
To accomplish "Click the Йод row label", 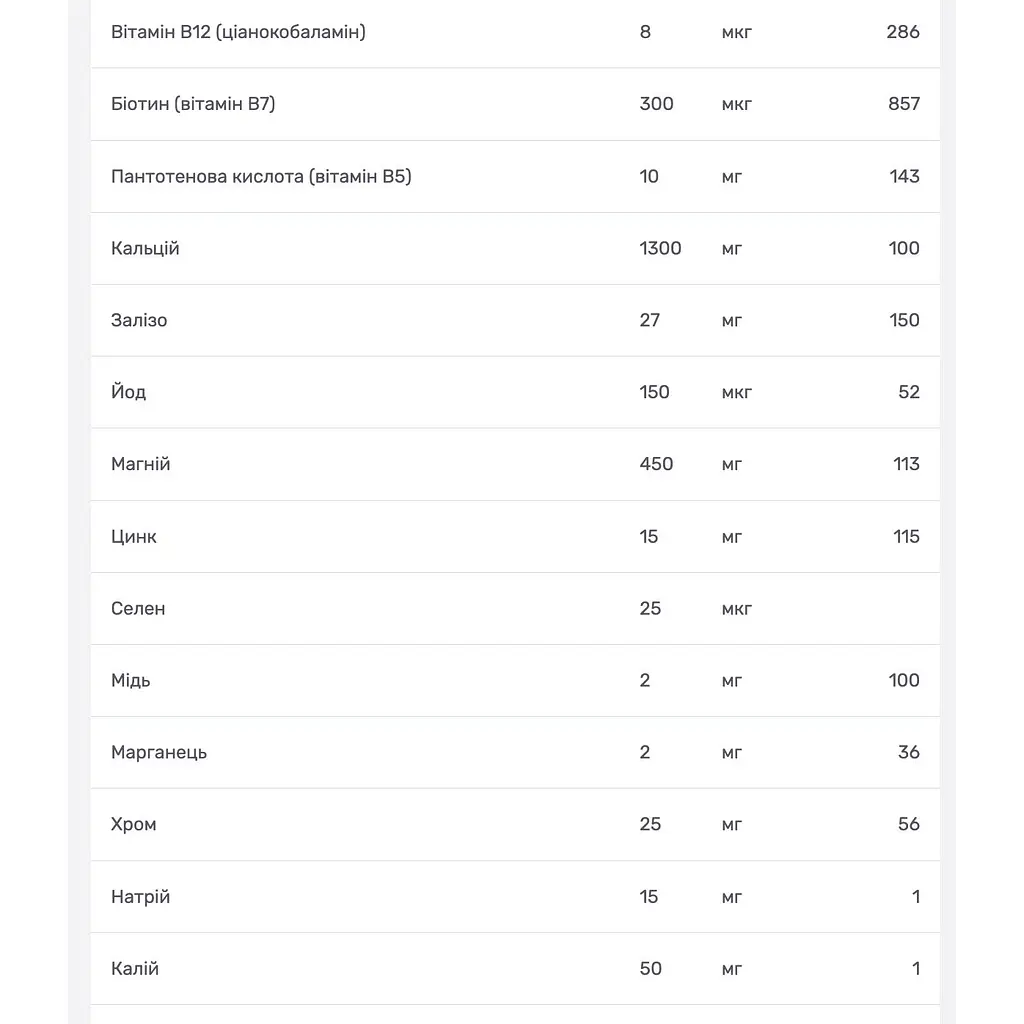I will (x=129, y=392).
